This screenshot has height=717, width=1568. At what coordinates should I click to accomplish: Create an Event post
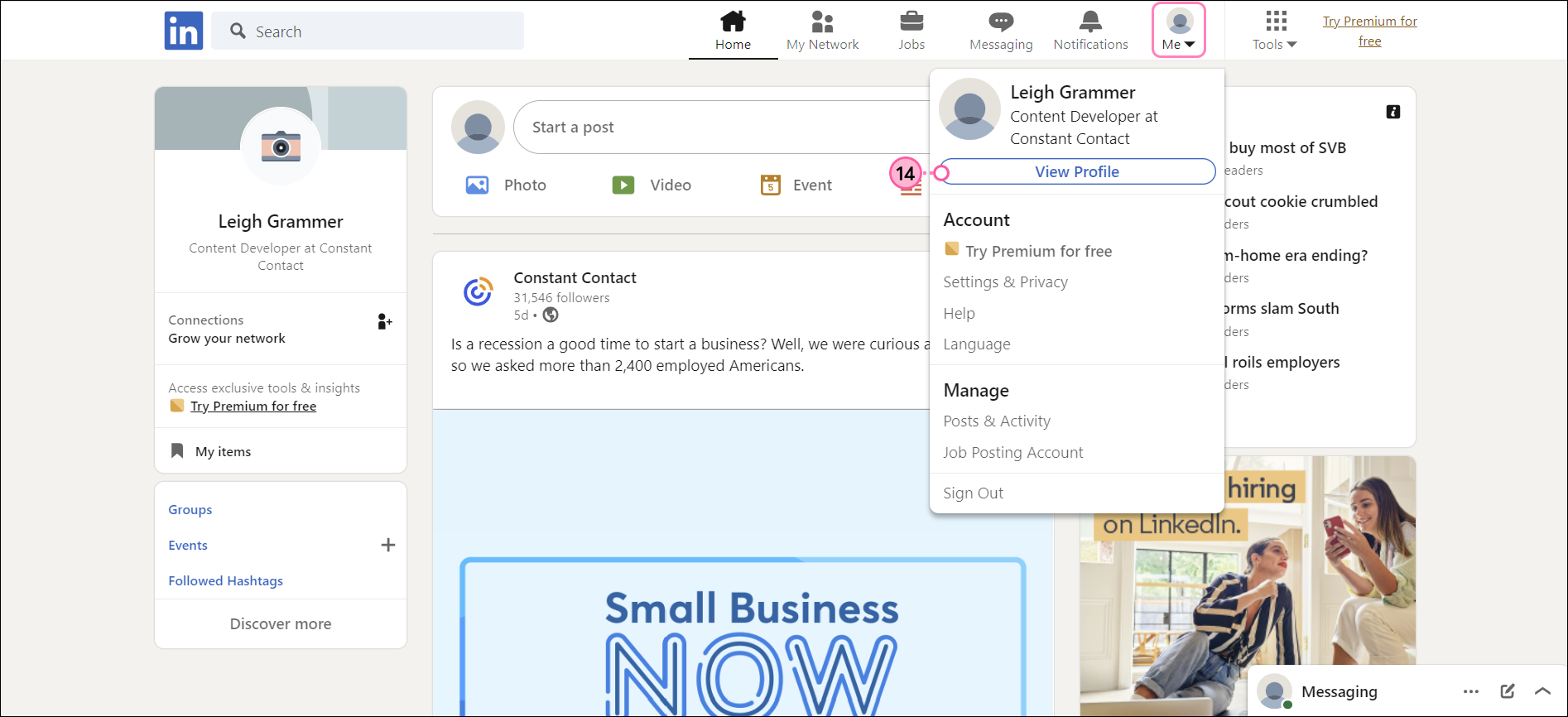[796, 185]
